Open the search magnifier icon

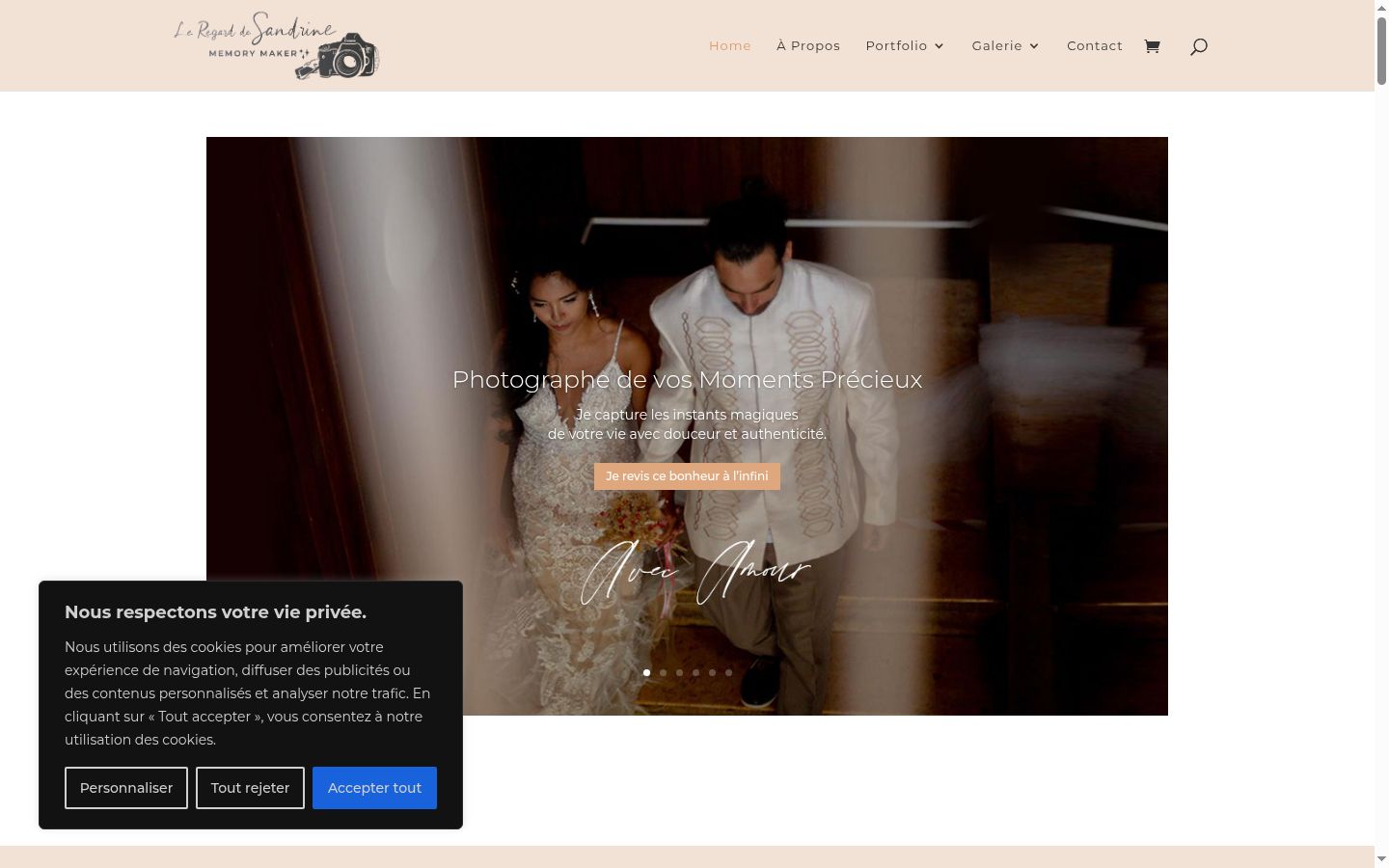tap(1199, 46)
